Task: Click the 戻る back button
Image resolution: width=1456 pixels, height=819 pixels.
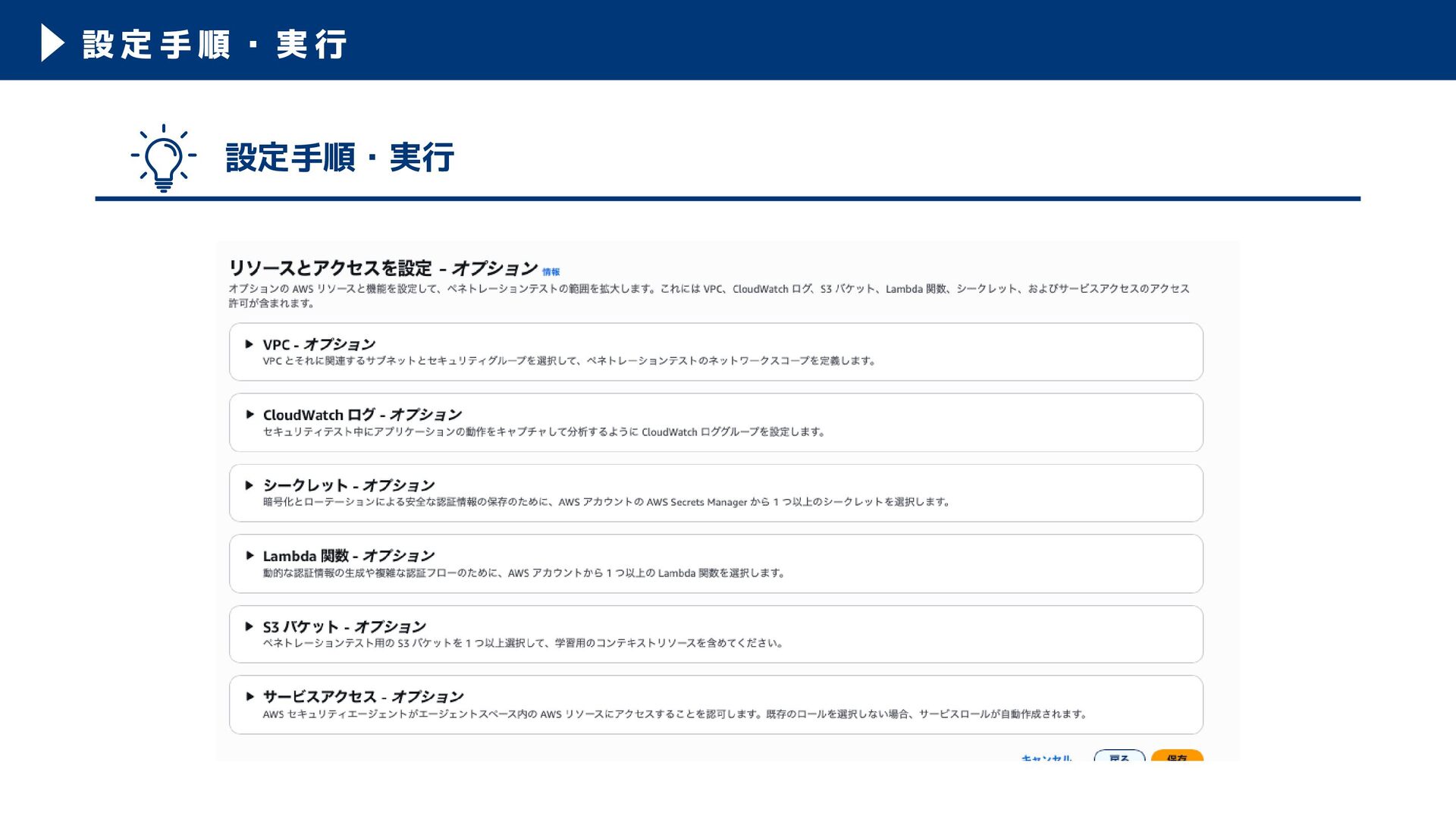Action: tap(1119, 756)
